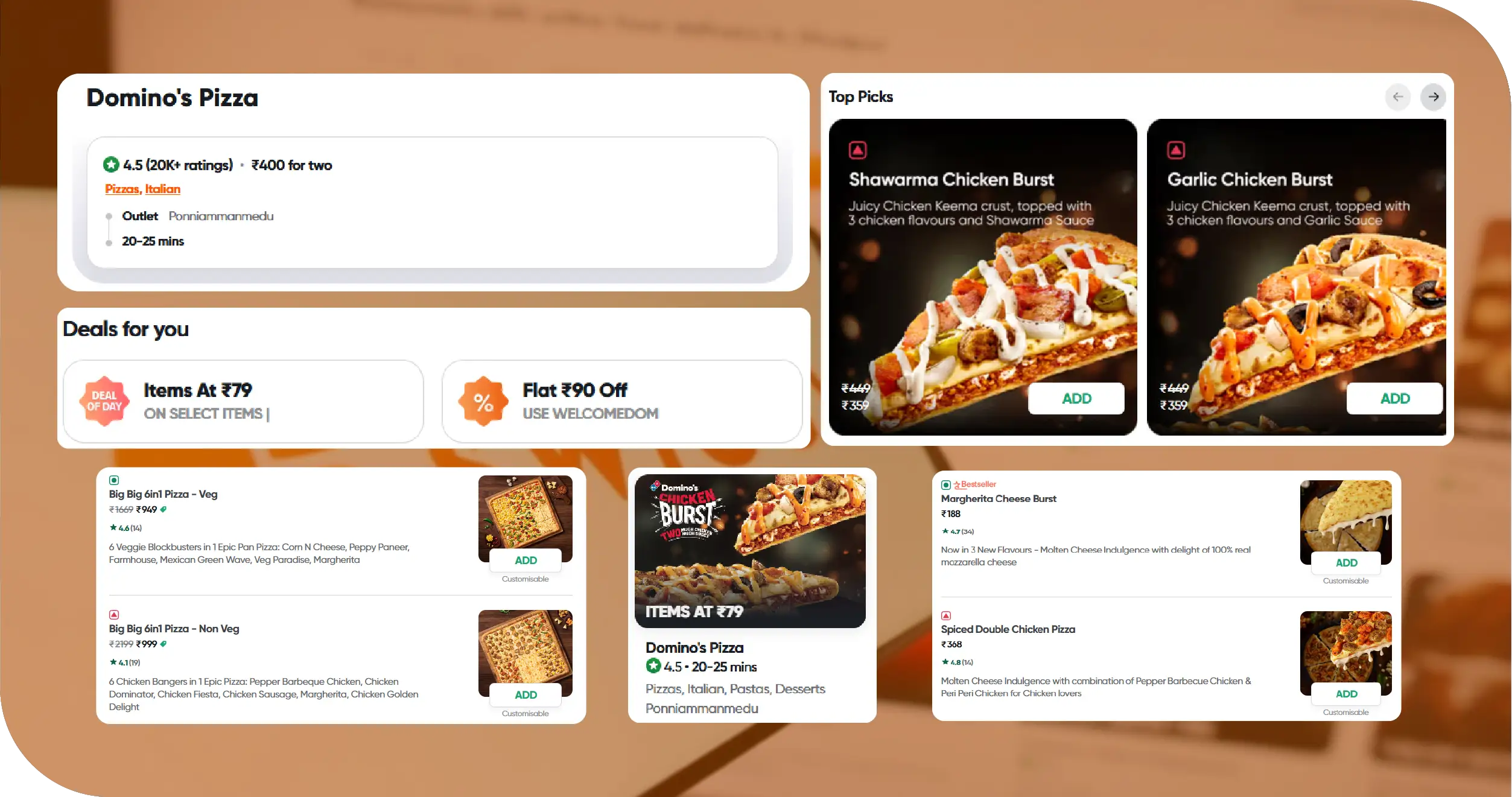Open the Items At ₹79 deal card
Image resolution: width=1512 pixels, height=797 pixels.
coord(243,402)
